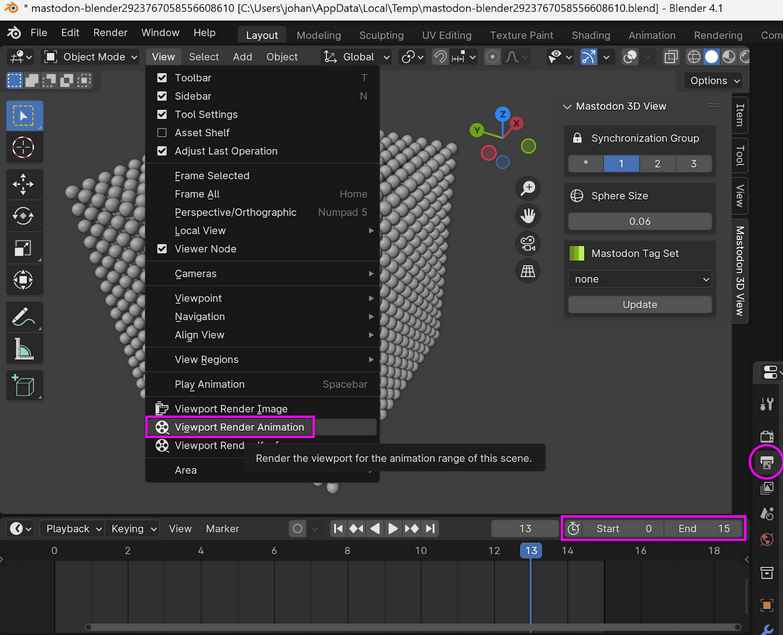Expand the Viewpoint submenu
784x635 pixels.
point(262,298)
